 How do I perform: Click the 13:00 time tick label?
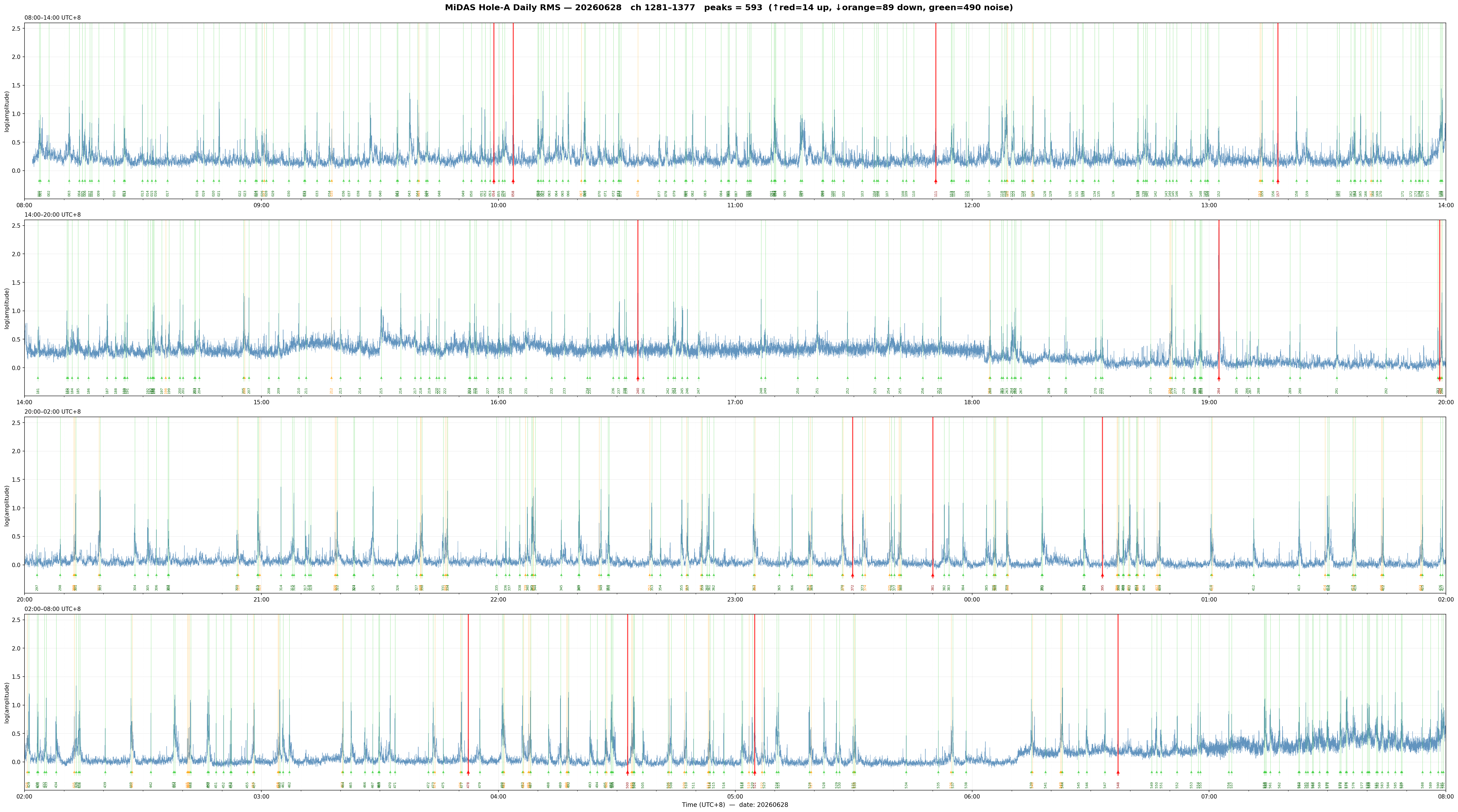point(1209,205)
